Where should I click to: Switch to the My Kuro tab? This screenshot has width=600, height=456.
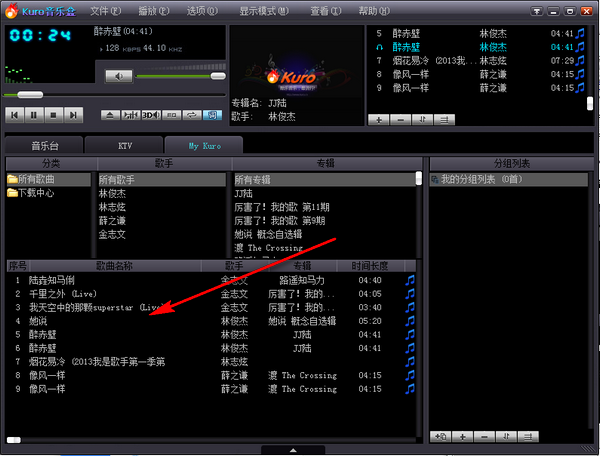coord(204,146)
